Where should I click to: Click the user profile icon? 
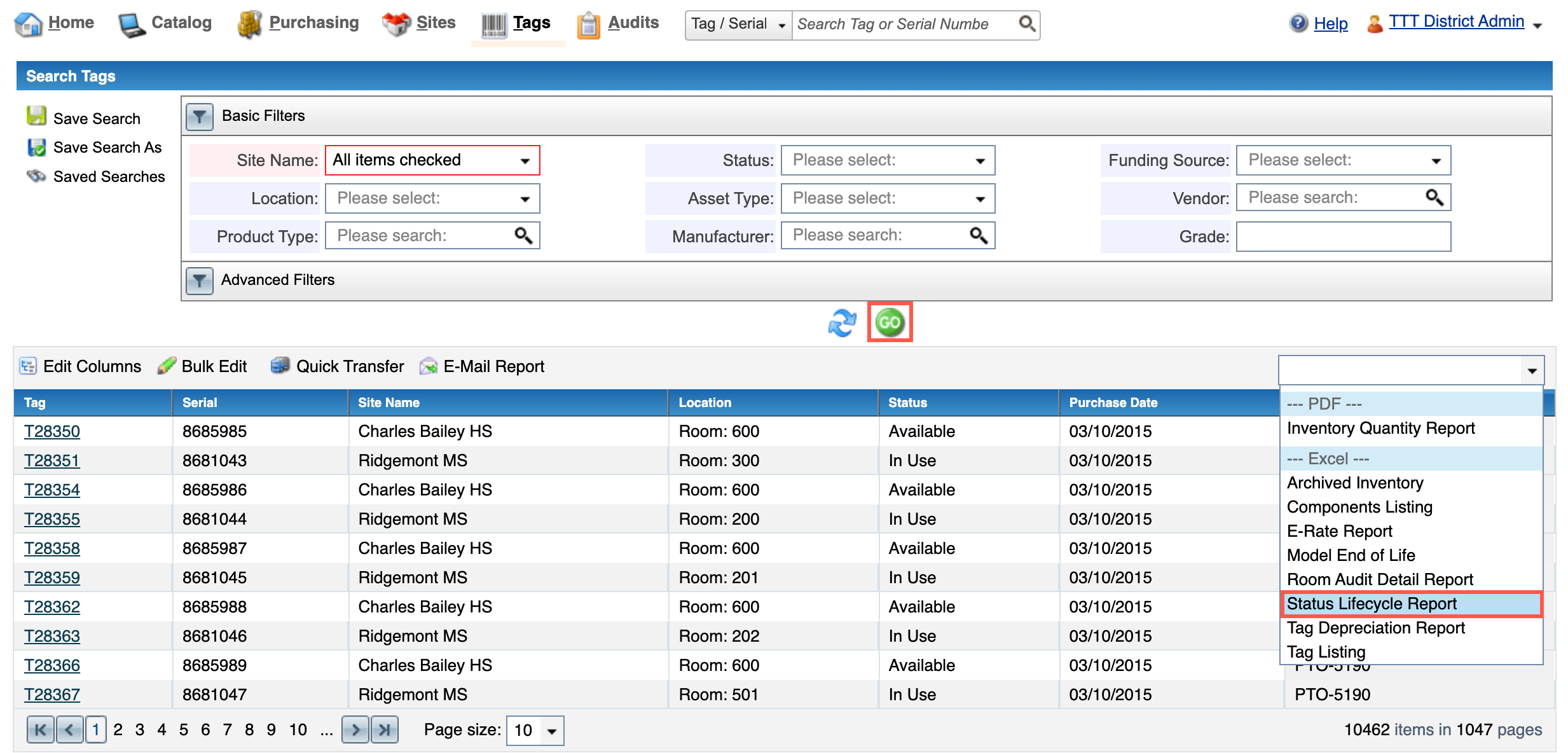tap(1375, 24)
